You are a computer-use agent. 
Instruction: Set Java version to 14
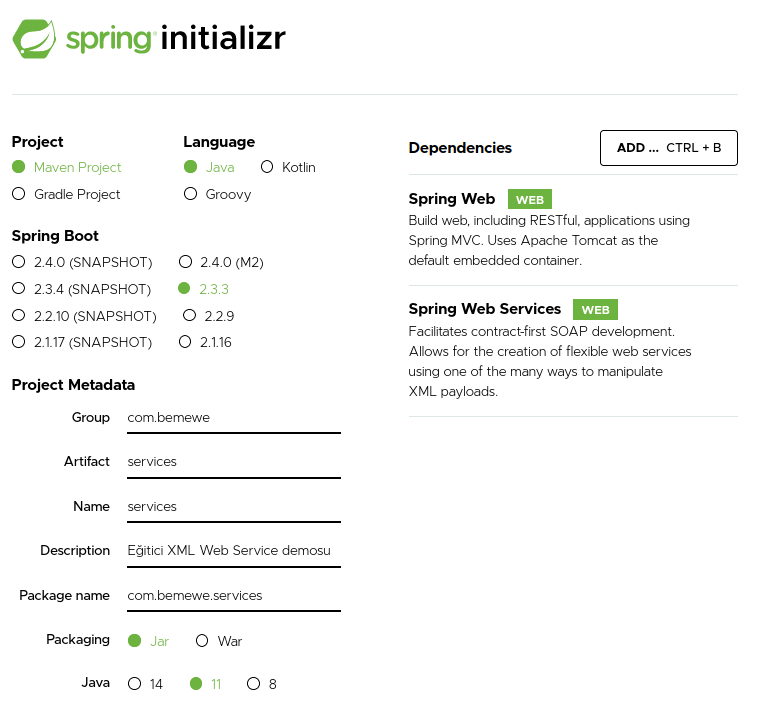coord(135,684)
